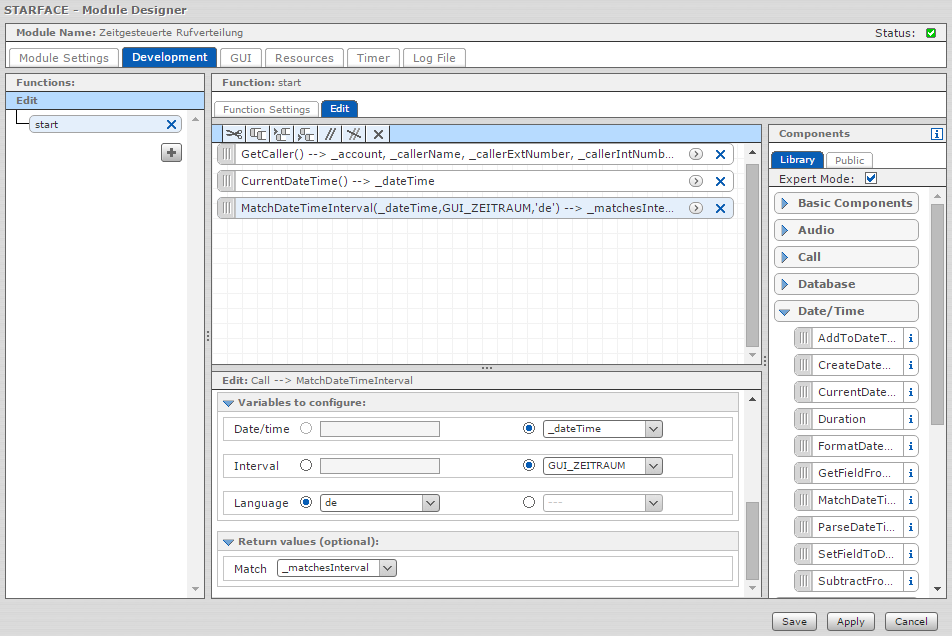Click the scissors cut icon in toolbar
Image resolution: width=952 pixels, height=636 pixels.
[233, 134]
